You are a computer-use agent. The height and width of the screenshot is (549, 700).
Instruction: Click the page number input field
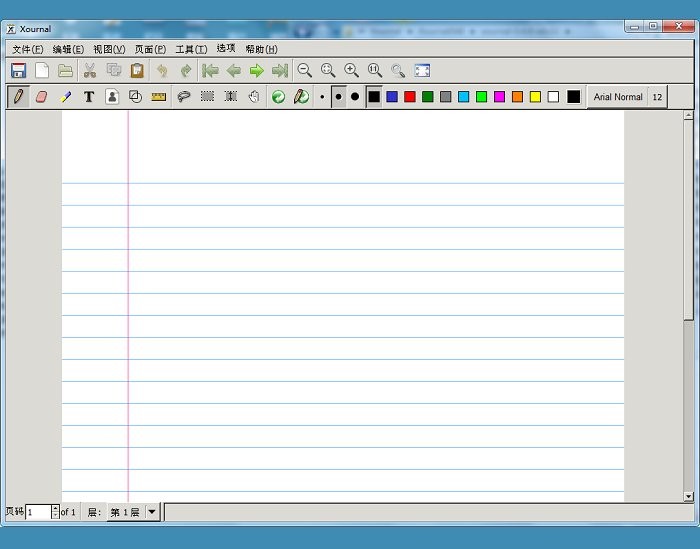pyautogui.click(x=38, y=512)
